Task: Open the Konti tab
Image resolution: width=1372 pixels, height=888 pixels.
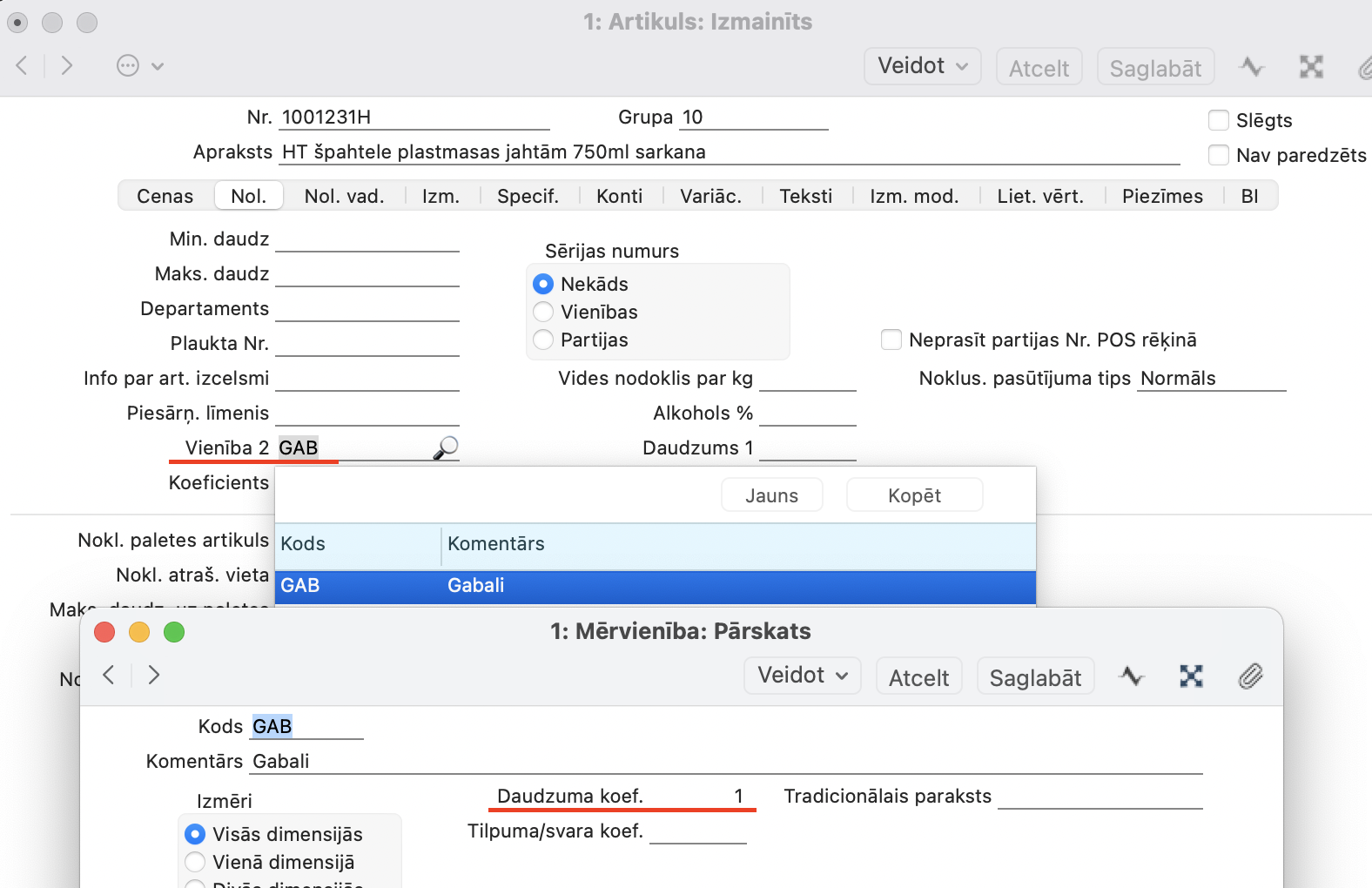Action: pos(619,196)
